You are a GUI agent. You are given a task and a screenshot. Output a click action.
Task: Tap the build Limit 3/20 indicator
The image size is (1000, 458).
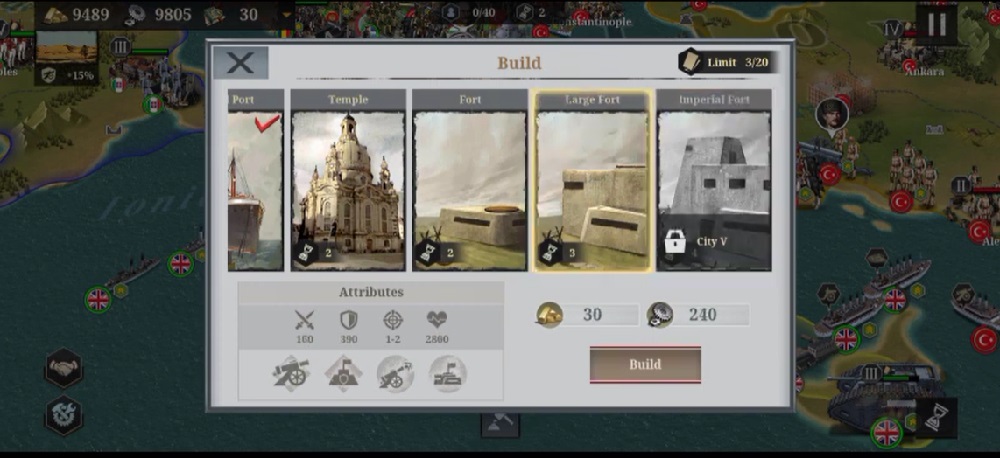point(728,63)
